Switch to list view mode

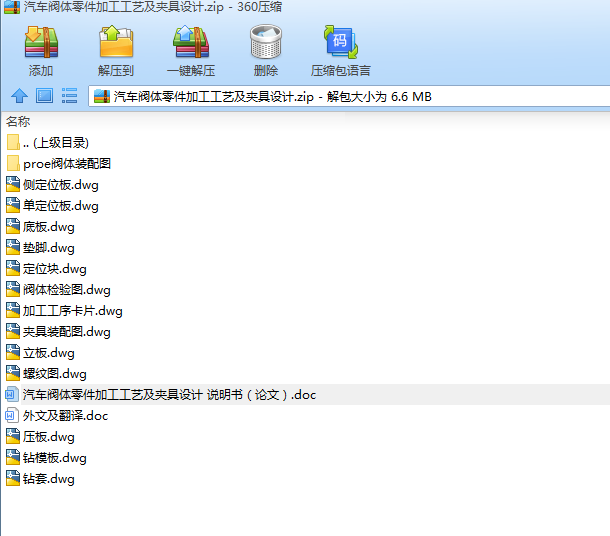click(x=70, y=96)
